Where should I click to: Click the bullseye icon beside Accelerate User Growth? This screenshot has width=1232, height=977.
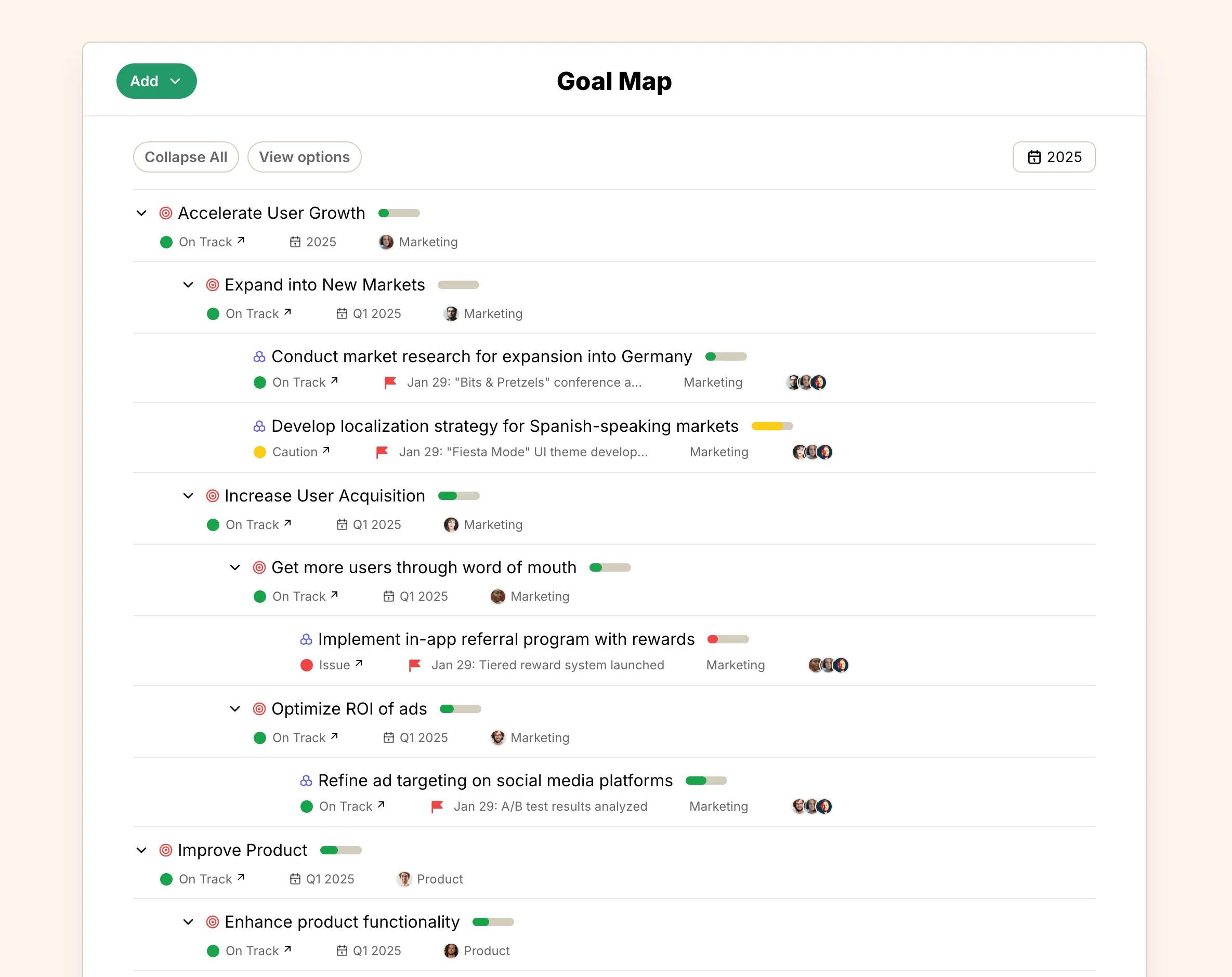[166, 213]
